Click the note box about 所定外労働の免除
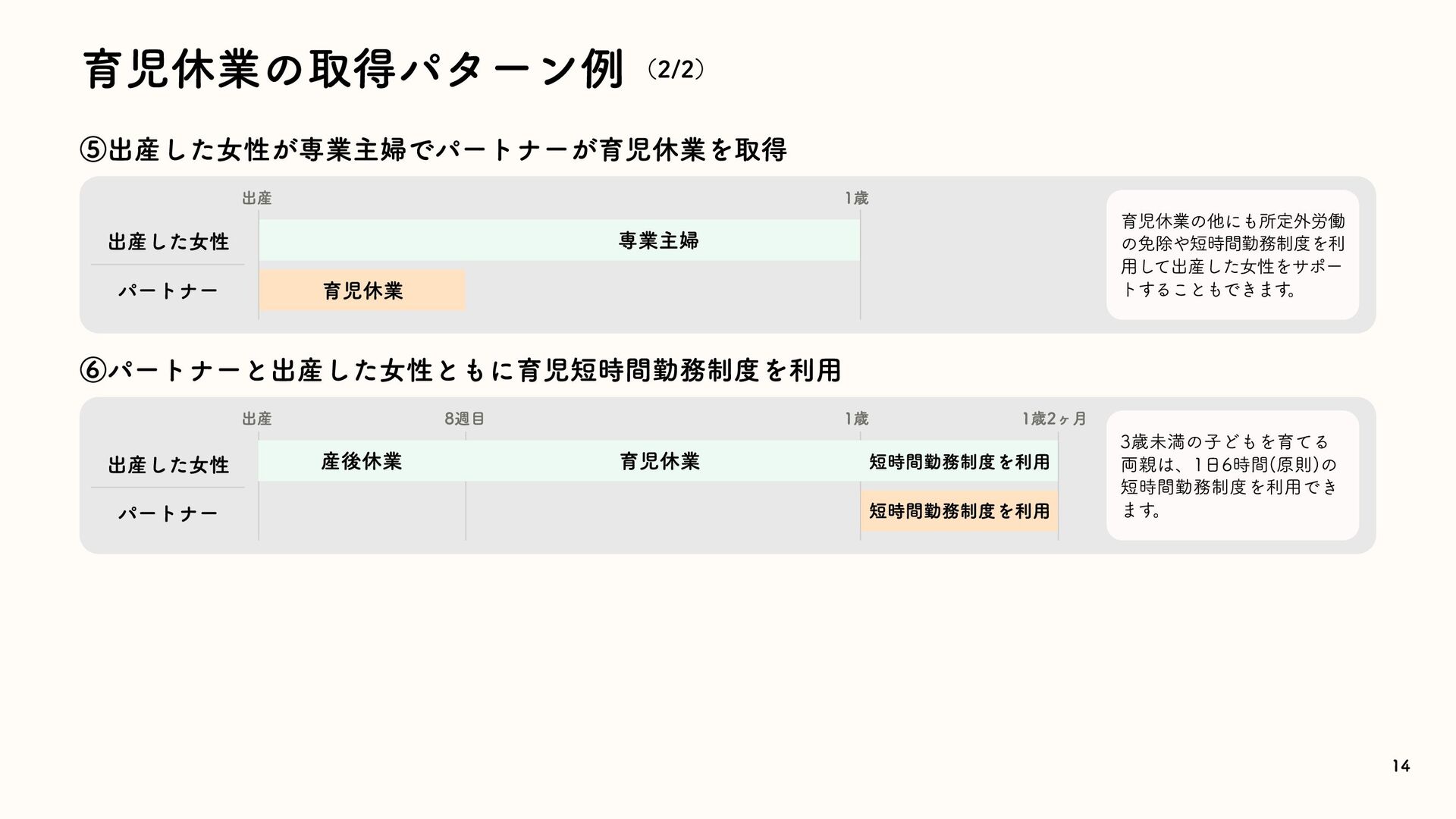The width and height of the screenshot is (1456, 819). coord(1232,255)
